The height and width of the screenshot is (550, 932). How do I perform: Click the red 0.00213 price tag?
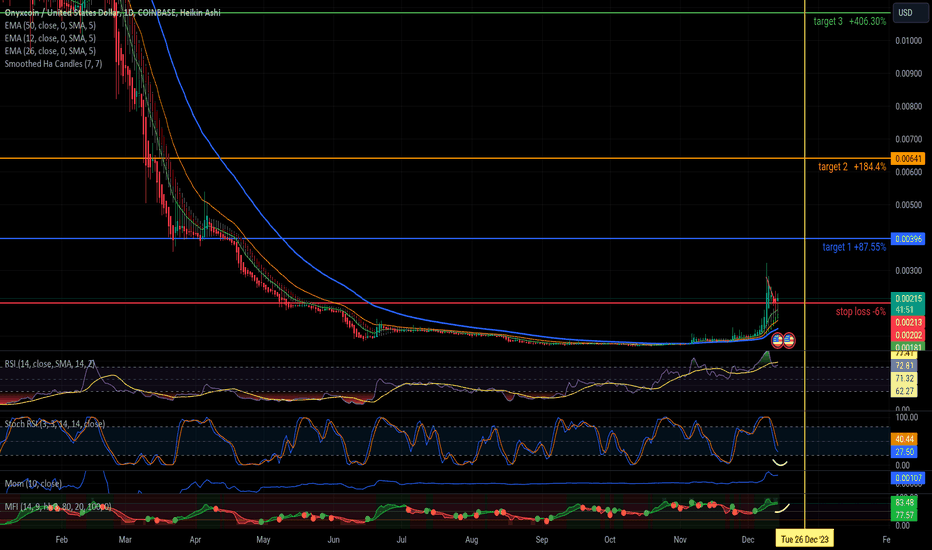pyautogui.click(x=908, y=322)
